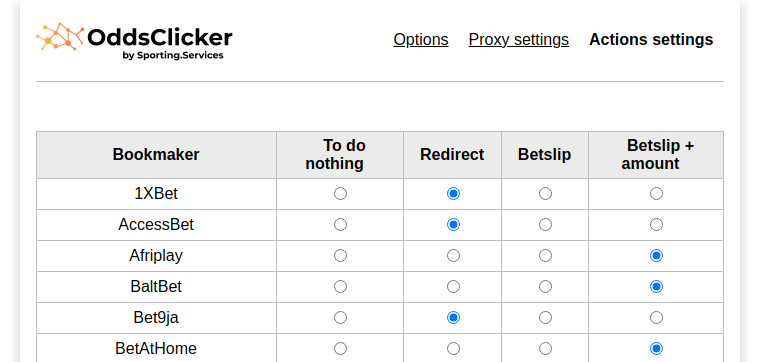Image resolution: width=759 pixels, height=362 pixels.
Task: Set 1XBet to do nothing
Action: point(340,194)
